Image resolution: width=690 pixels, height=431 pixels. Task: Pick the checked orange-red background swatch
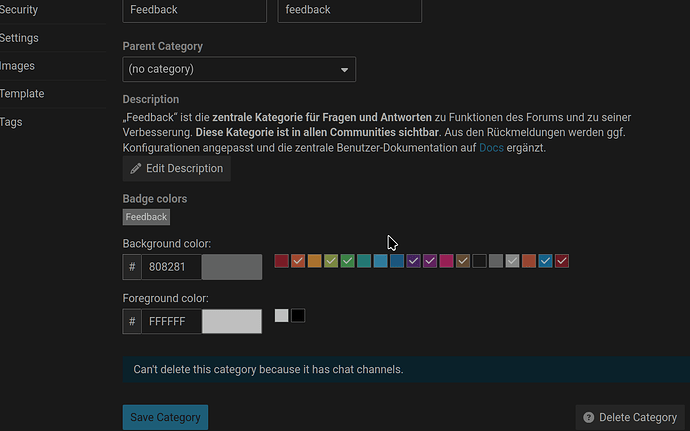[x=298, y=261]
